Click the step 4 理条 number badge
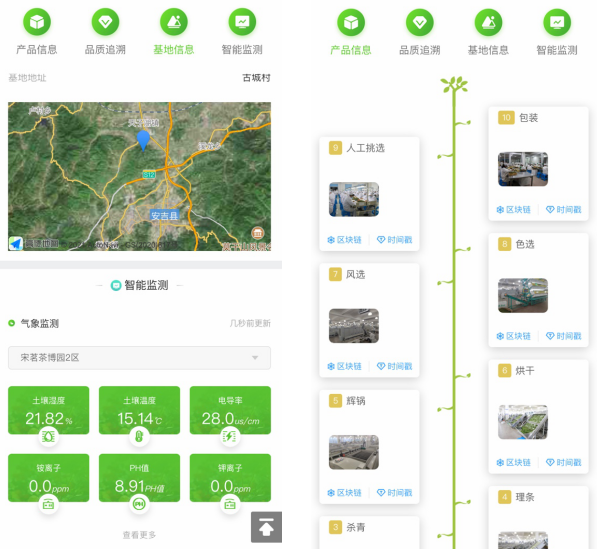This screenshot has height=549, width=600. click(x=504, y=497)
